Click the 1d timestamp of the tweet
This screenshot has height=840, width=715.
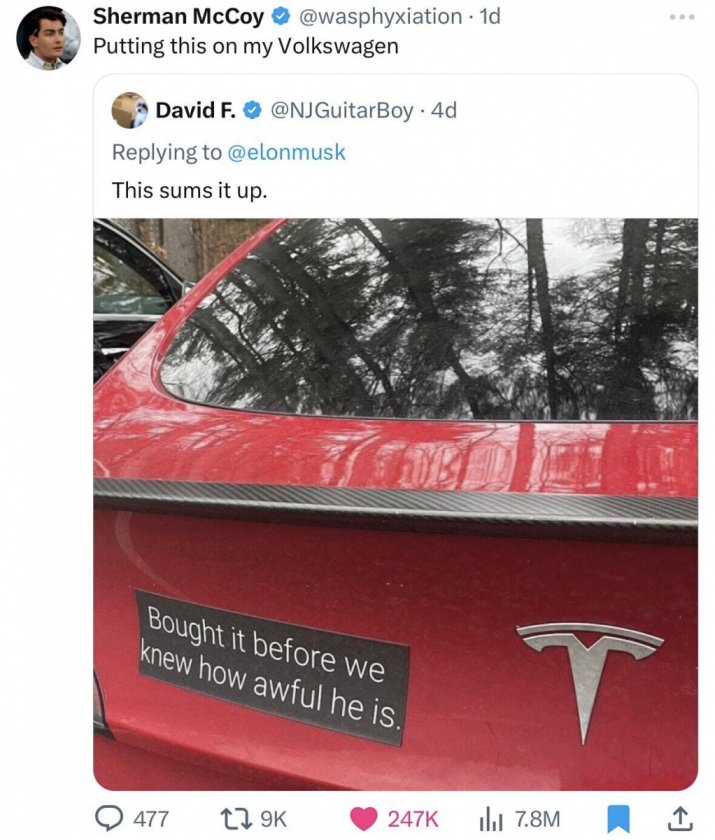pyautogui.click(x=490, y=16)
